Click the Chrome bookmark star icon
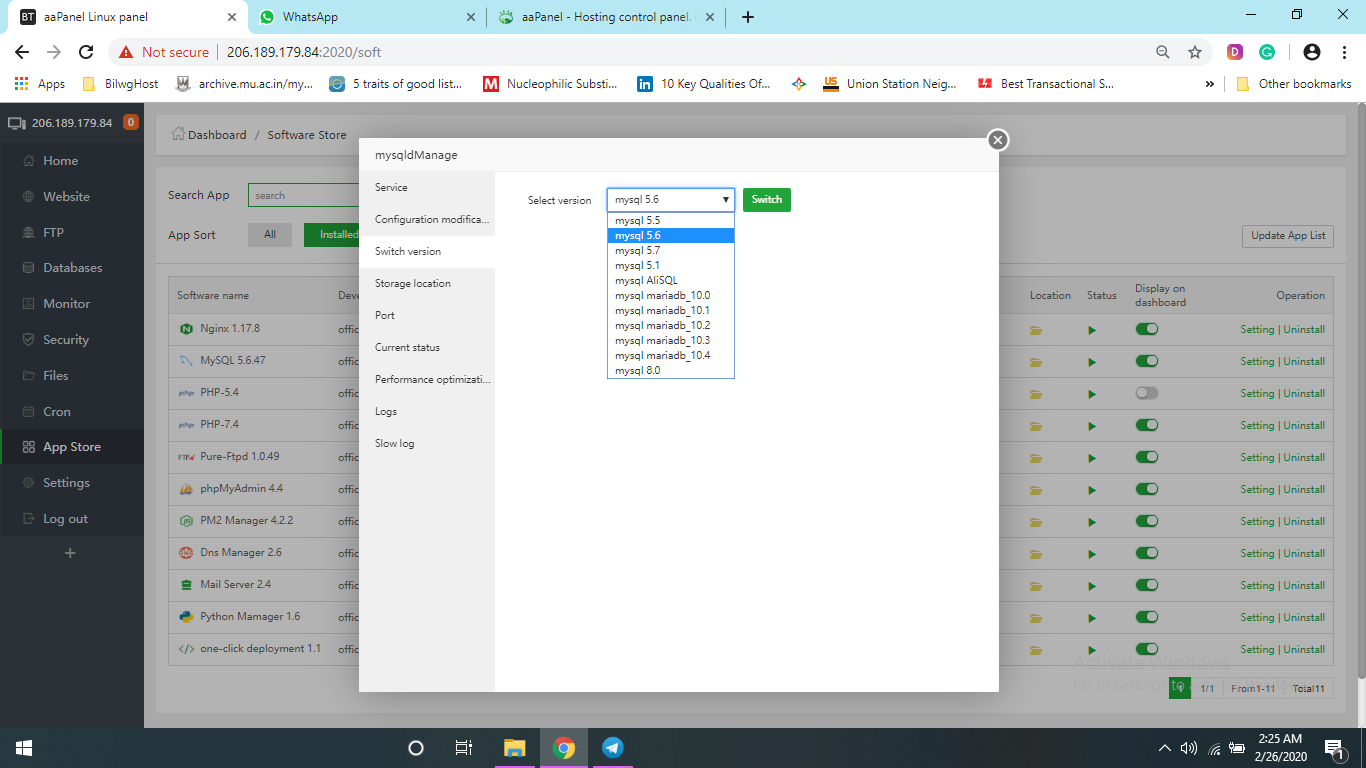The image size is (1366, 768). (x=1194, y=52)
